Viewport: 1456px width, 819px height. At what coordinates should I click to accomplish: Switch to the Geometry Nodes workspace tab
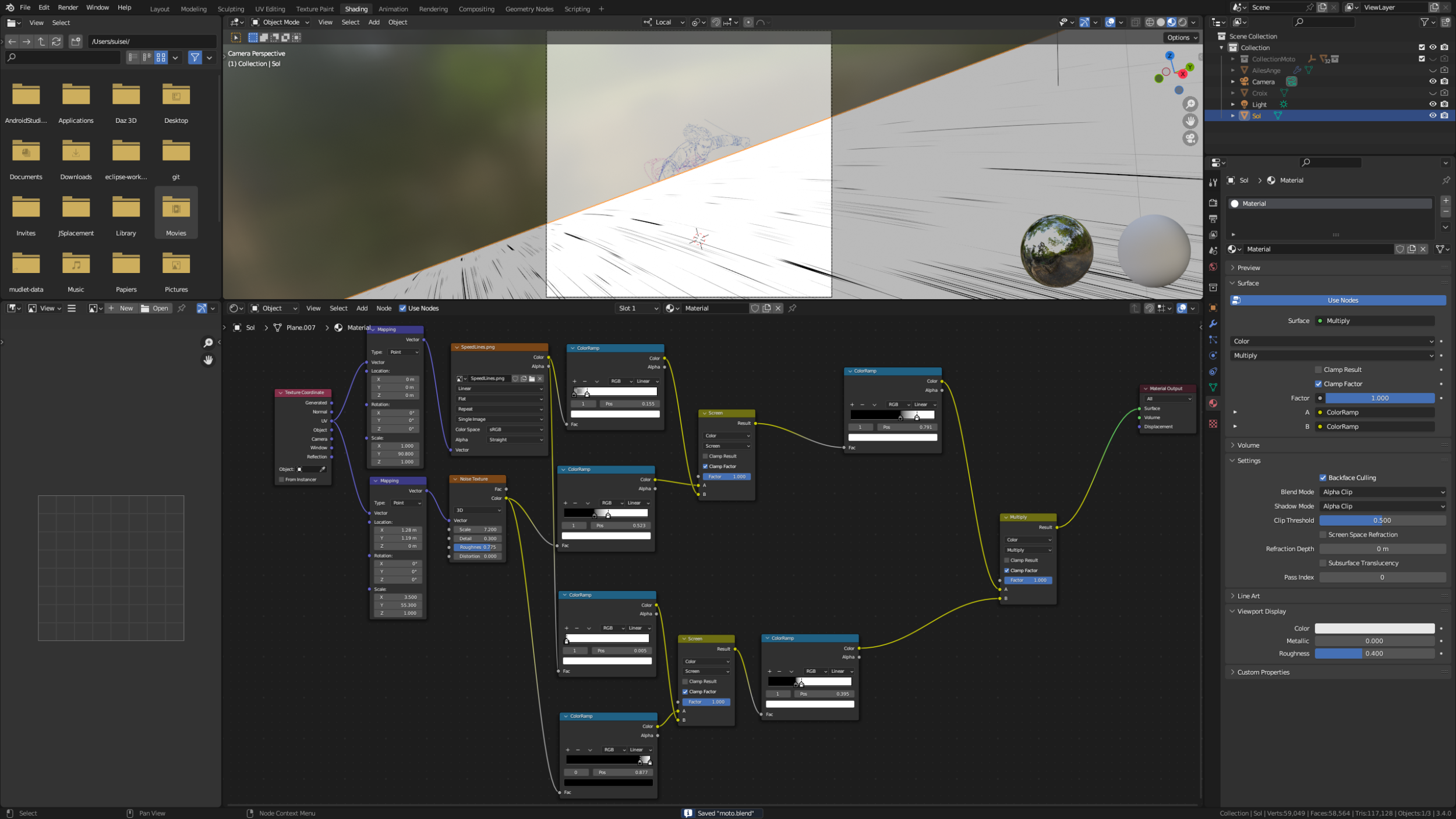coord(529,9)
